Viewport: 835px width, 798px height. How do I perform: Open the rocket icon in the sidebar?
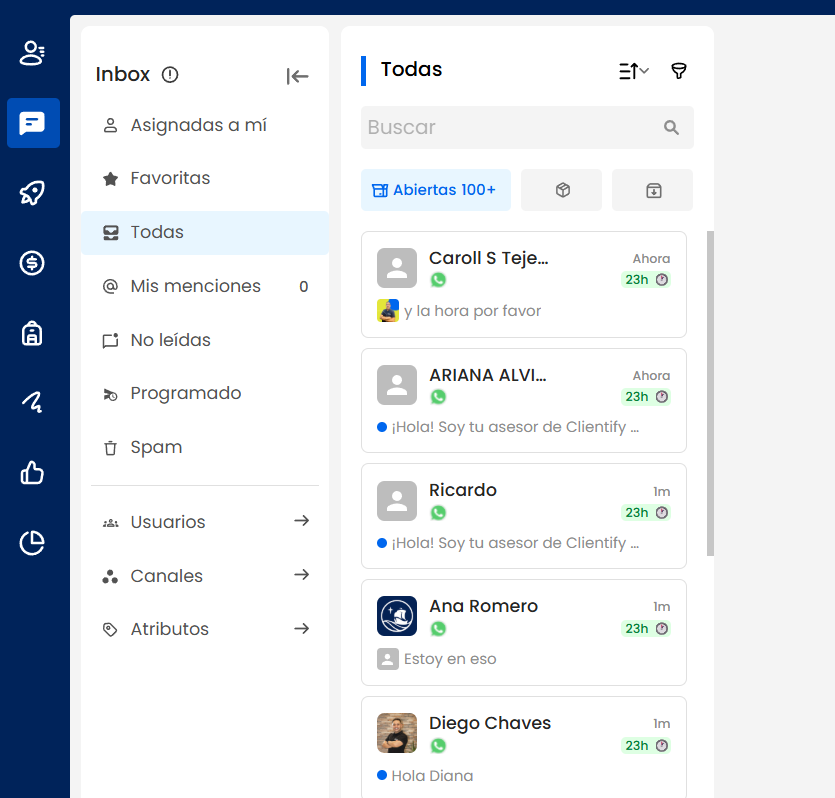click(32, 193)
